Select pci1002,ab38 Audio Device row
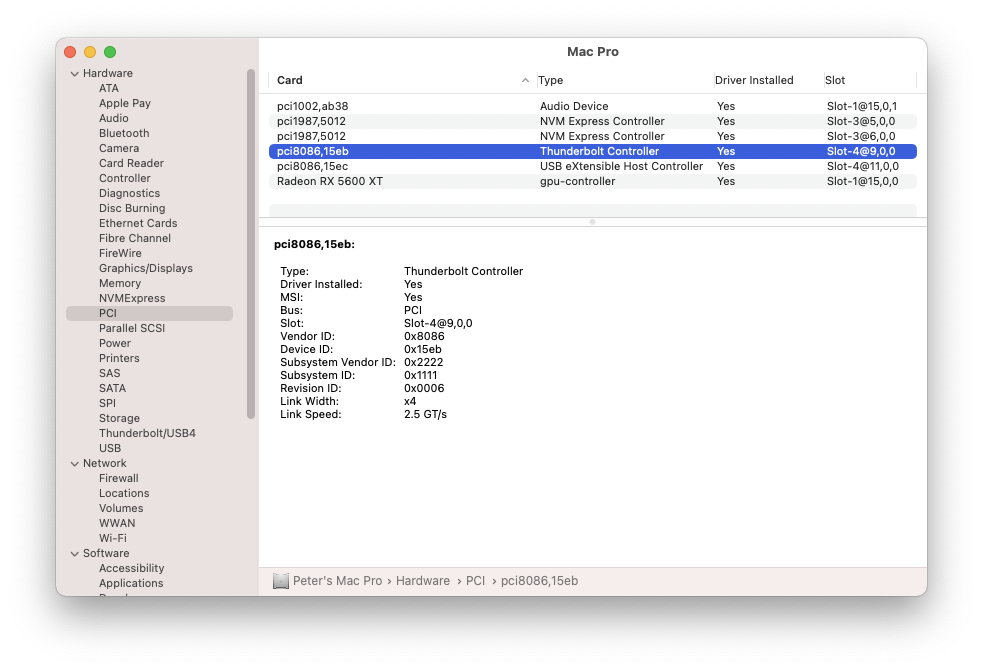 (x=592, y=107)
